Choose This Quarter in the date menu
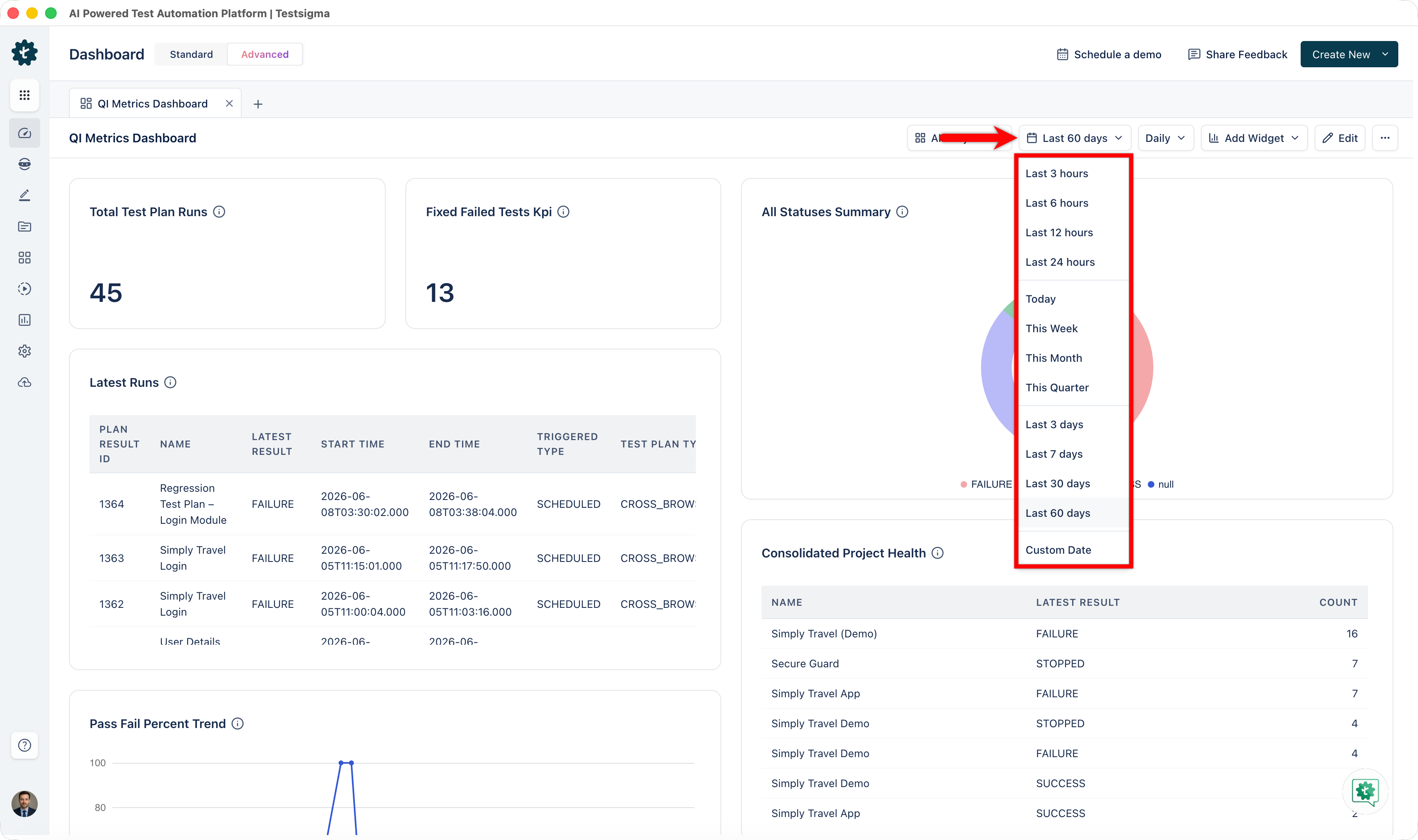Viewport: 1418px width, 840px height. (x=1073, y=388)
